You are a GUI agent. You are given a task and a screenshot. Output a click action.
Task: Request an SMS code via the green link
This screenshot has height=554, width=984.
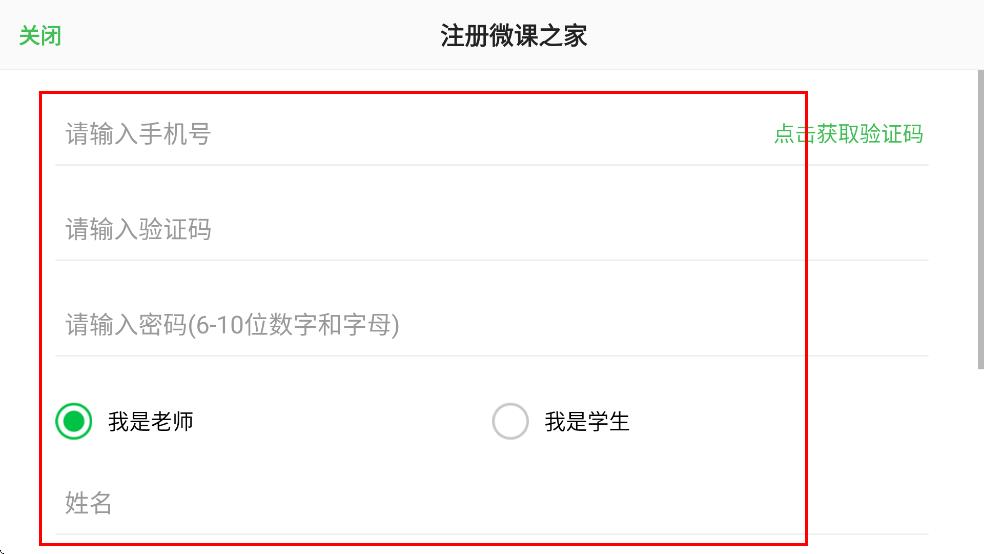pyautogui.click(x=848, y=134)
